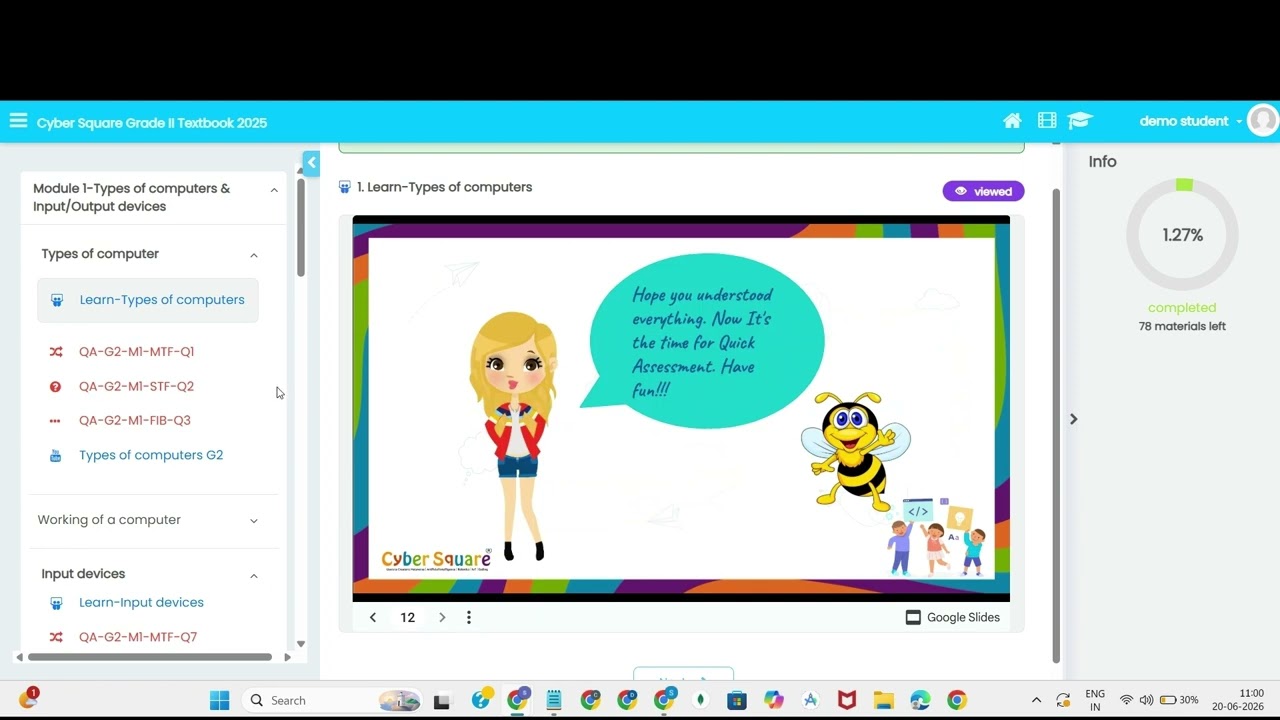
Task: Click the '78 materials left' text
Action: (x=1182, y=327)
